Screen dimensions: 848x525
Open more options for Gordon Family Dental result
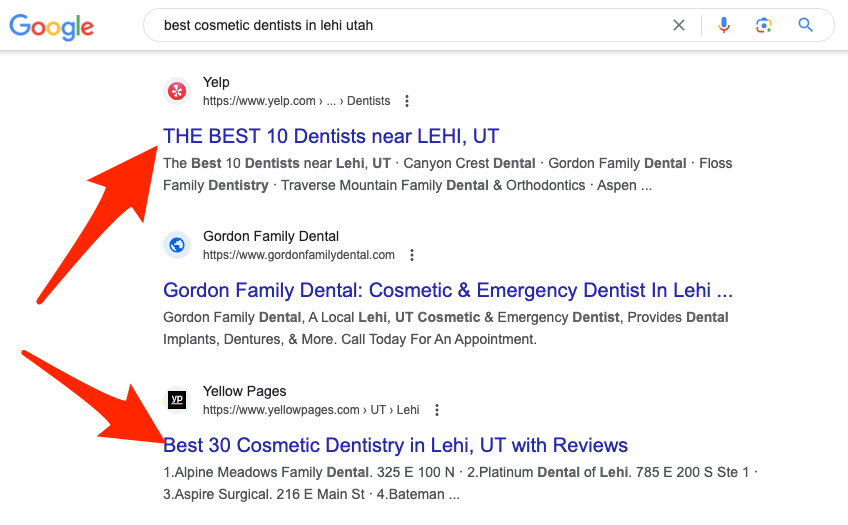click(412, 255)
